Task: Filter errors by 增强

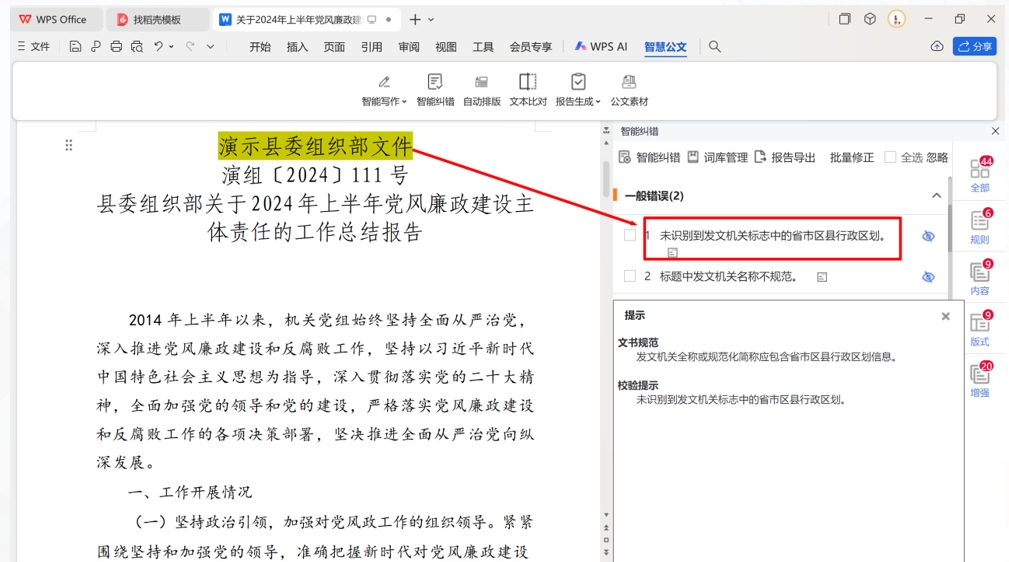Action: pyautogui.click(x=980, y=380)
